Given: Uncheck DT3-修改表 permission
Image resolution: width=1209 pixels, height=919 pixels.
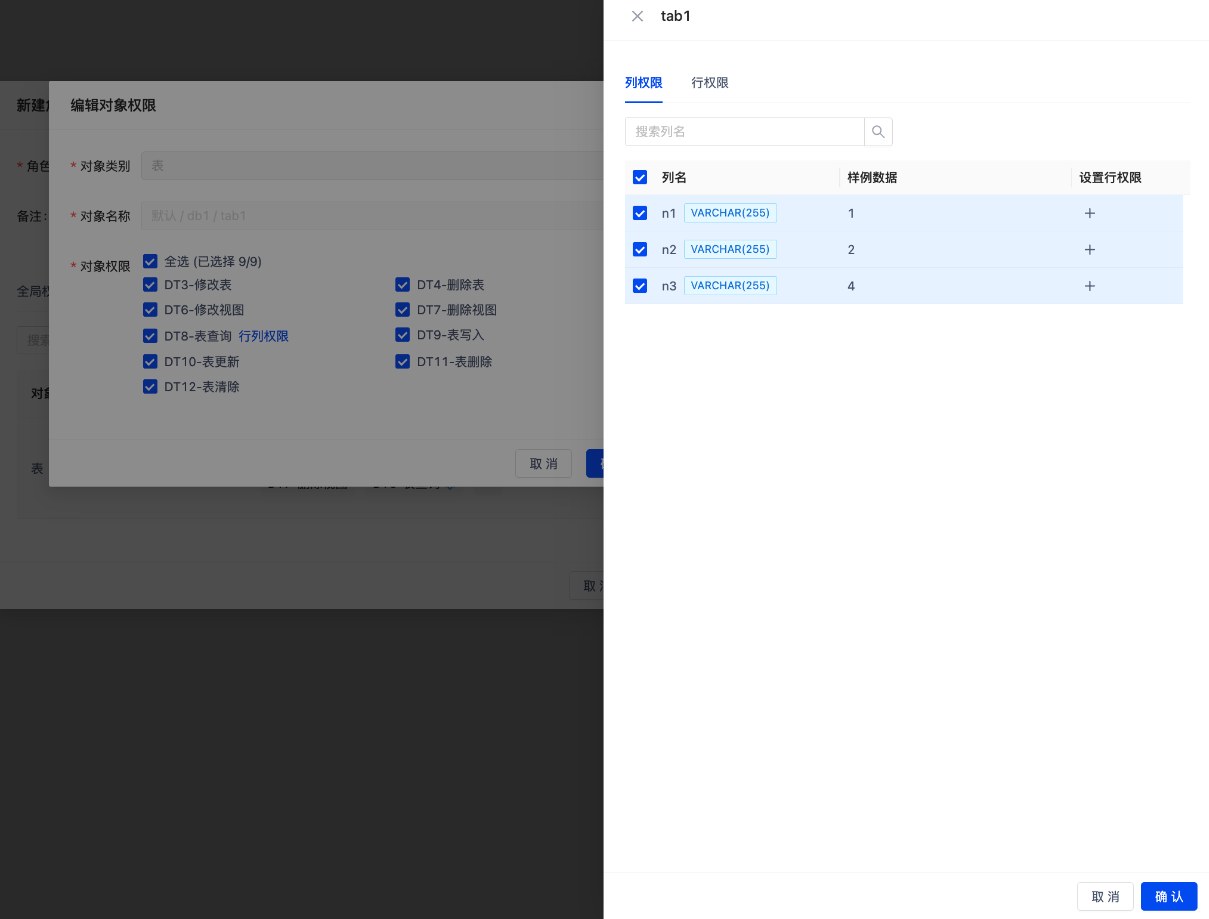Looking at the screenshot, I should pyautogui.click(x=151, y=285).
